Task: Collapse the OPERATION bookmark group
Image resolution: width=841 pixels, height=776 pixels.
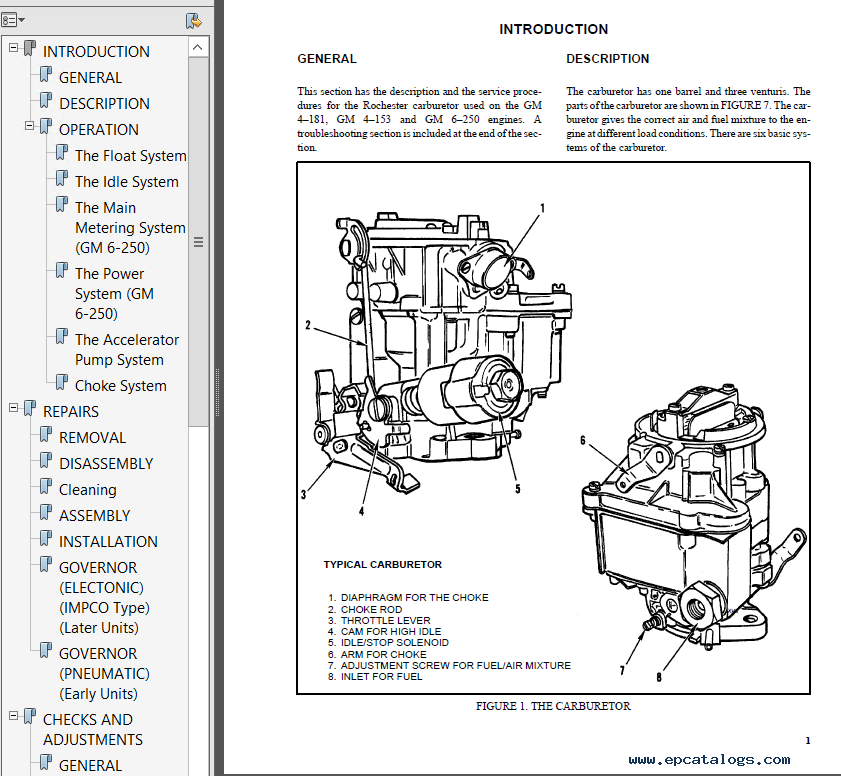Action: pos(29,126)
